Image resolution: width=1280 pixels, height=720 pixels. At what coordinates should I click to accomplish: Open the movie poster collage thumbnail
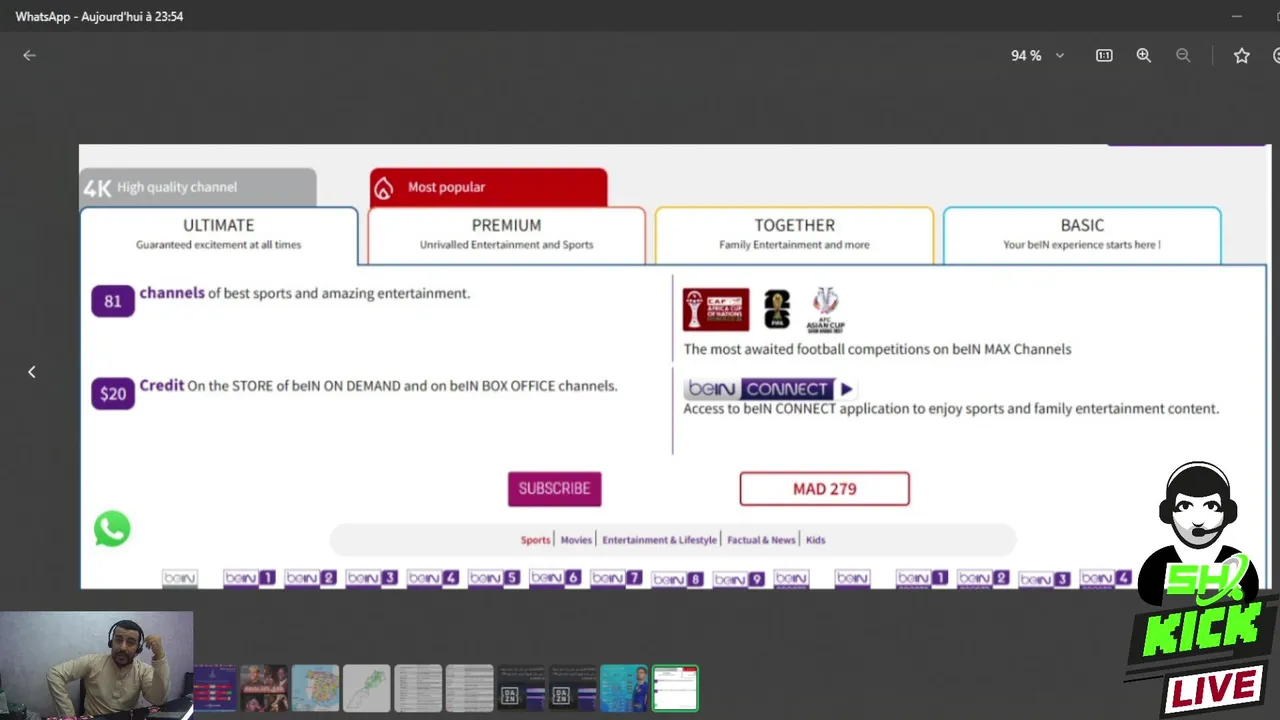pos(263,688)
